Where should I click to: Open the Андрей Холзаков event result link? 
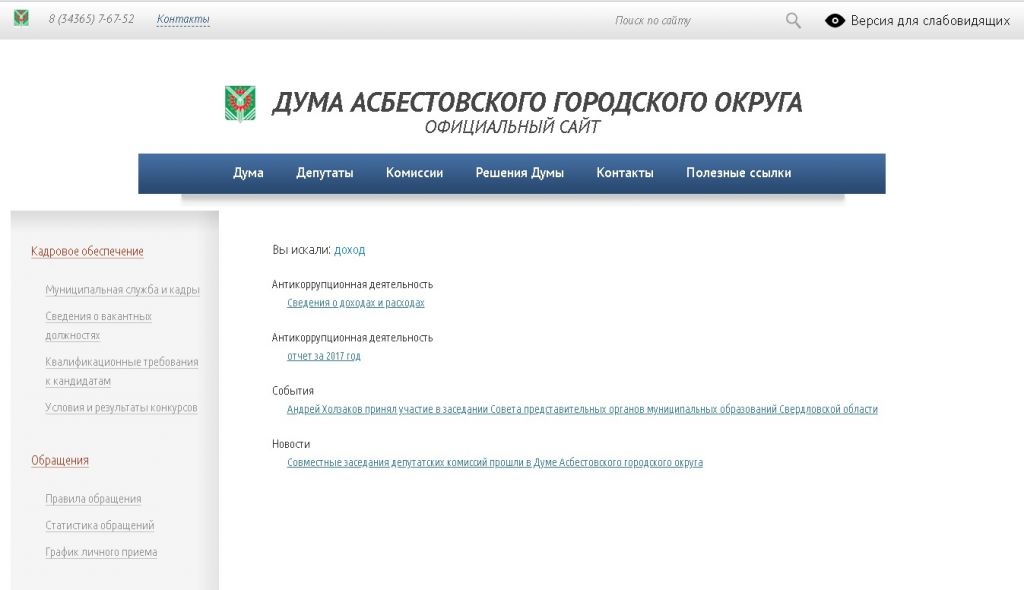tap(582, 409)
